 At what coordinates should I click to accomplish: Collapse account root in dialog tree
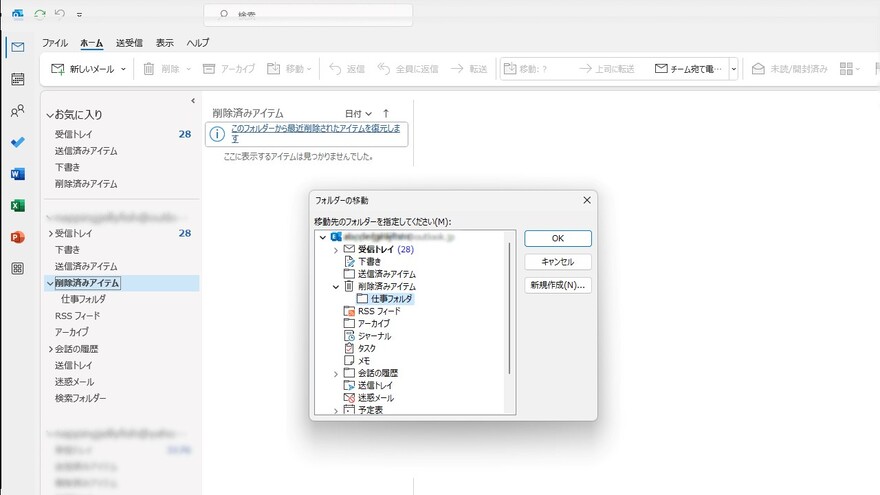[x=323, y=237]
